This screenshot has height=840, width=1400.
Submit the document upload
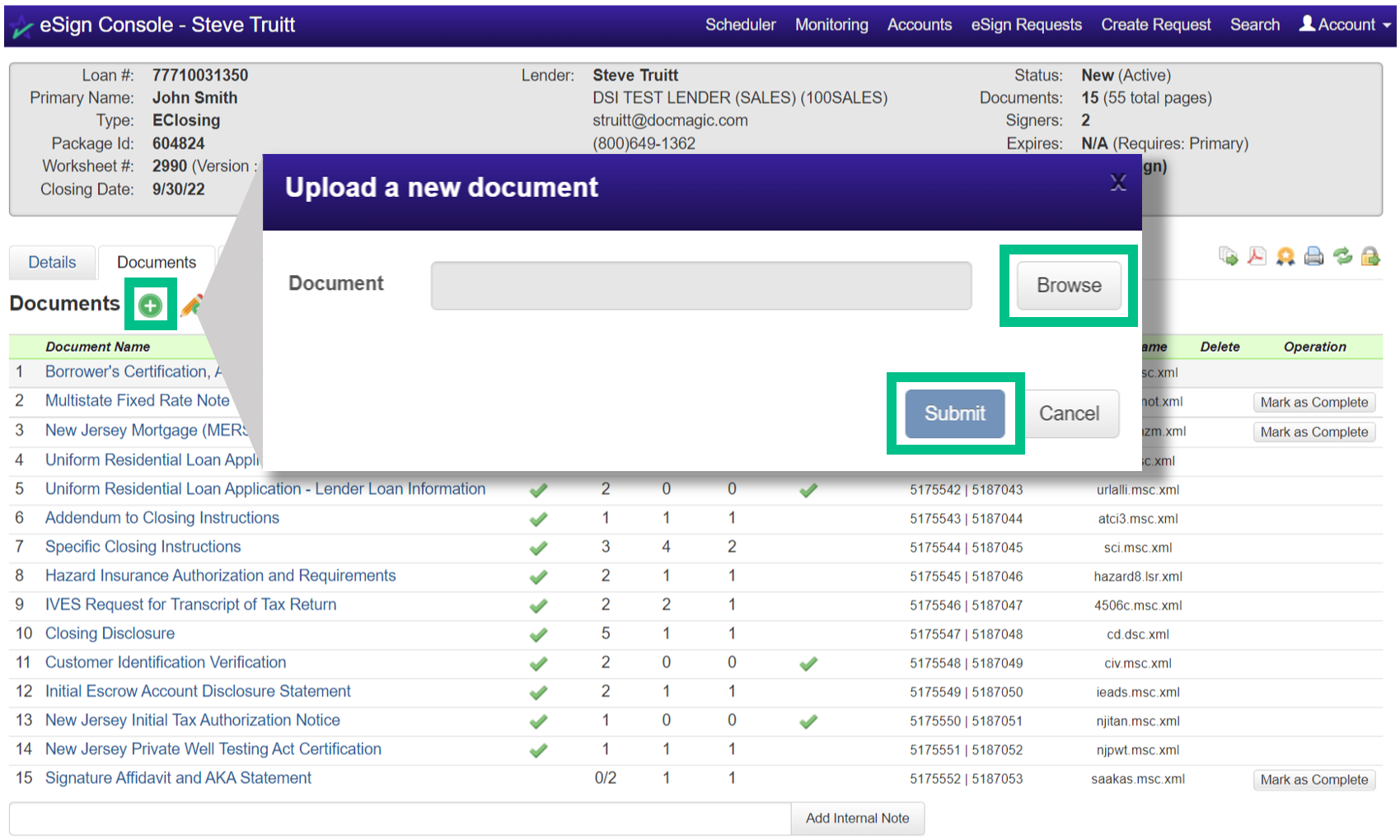coord(955,413)
